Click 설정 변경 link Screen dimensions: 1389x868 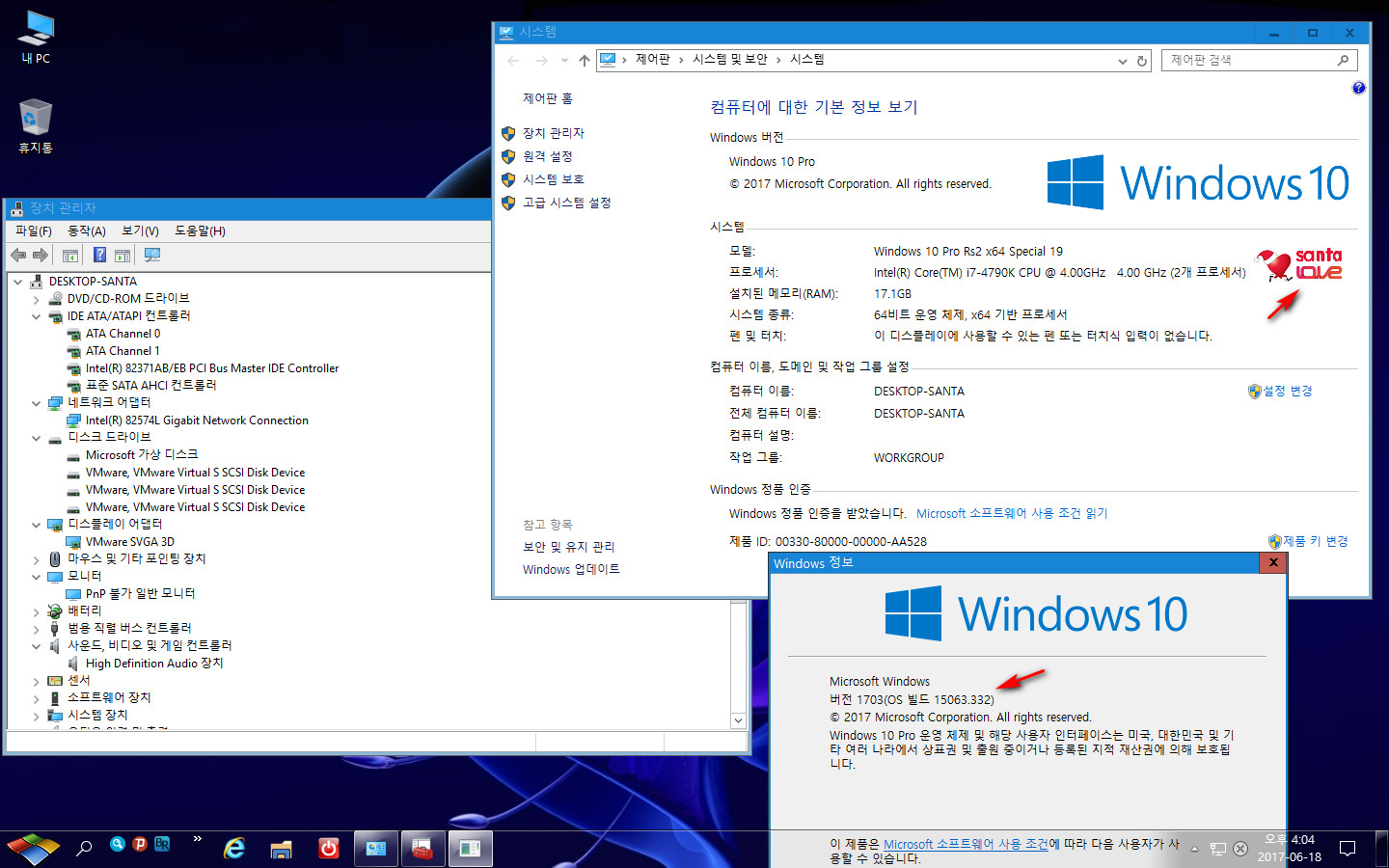1288,392
